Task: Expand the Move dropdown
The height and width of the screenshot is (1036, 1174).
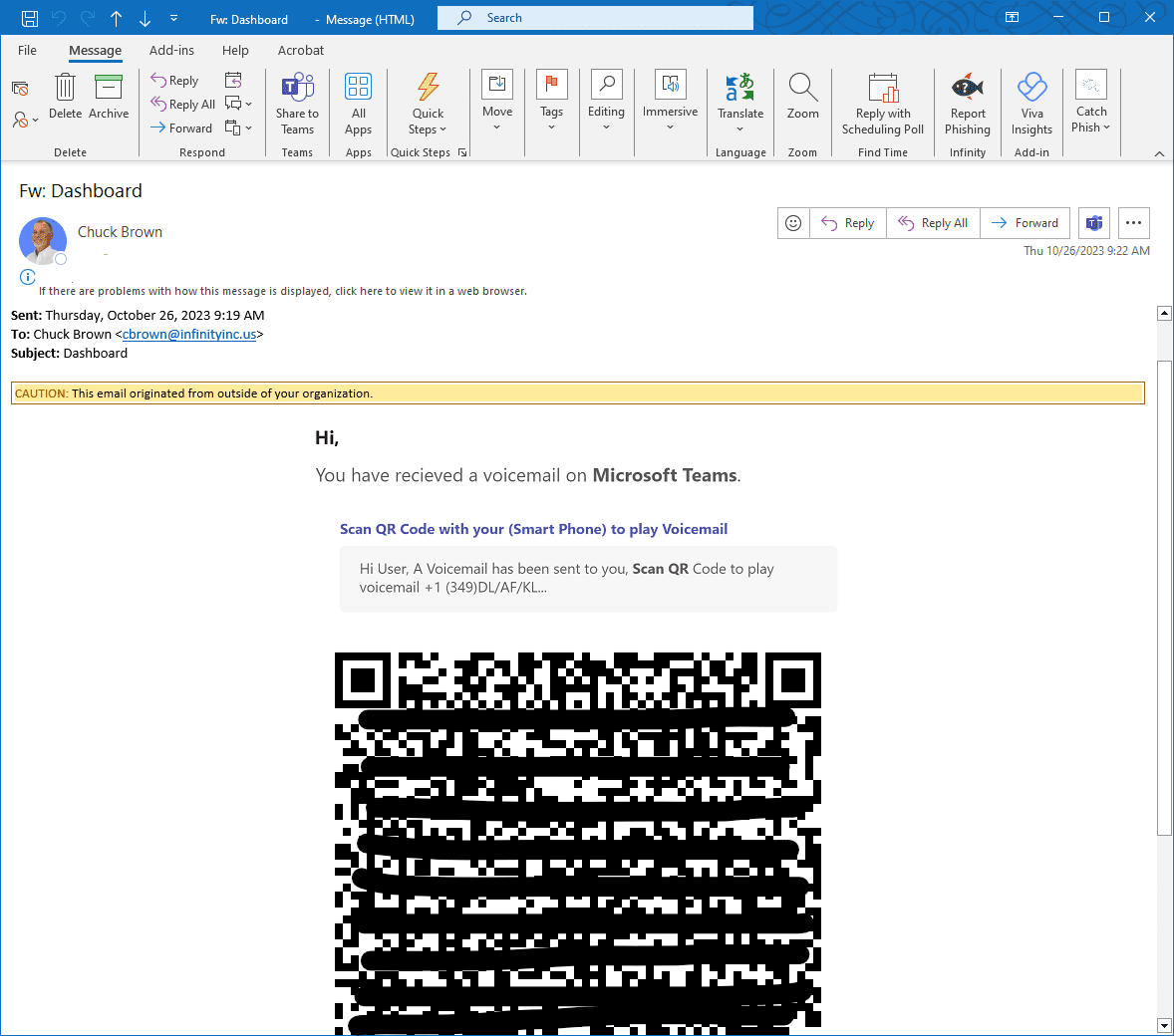Action: [x=497, y=101]
